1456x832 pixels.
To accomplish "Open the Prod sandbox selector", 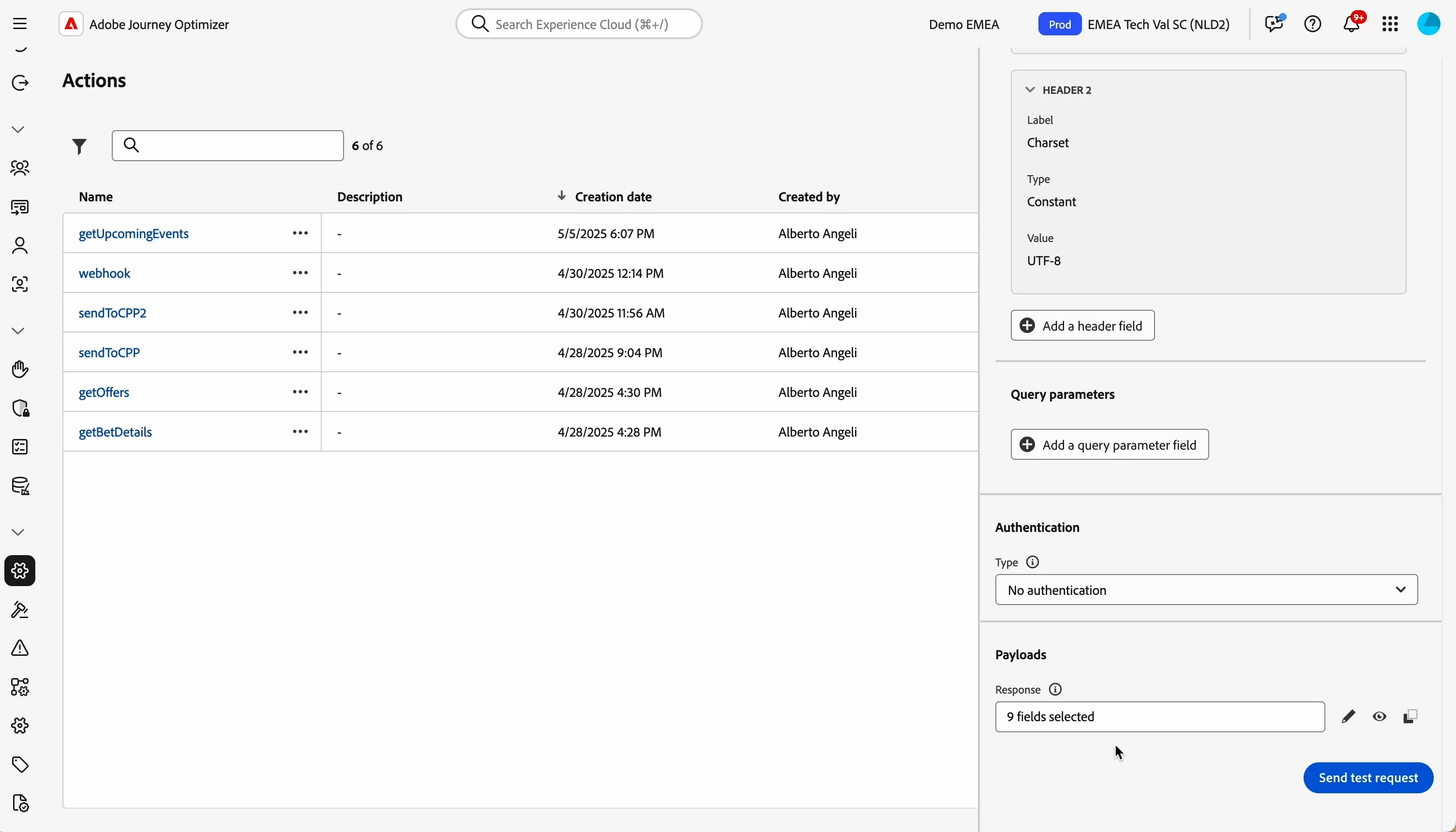I will 1060,24.
